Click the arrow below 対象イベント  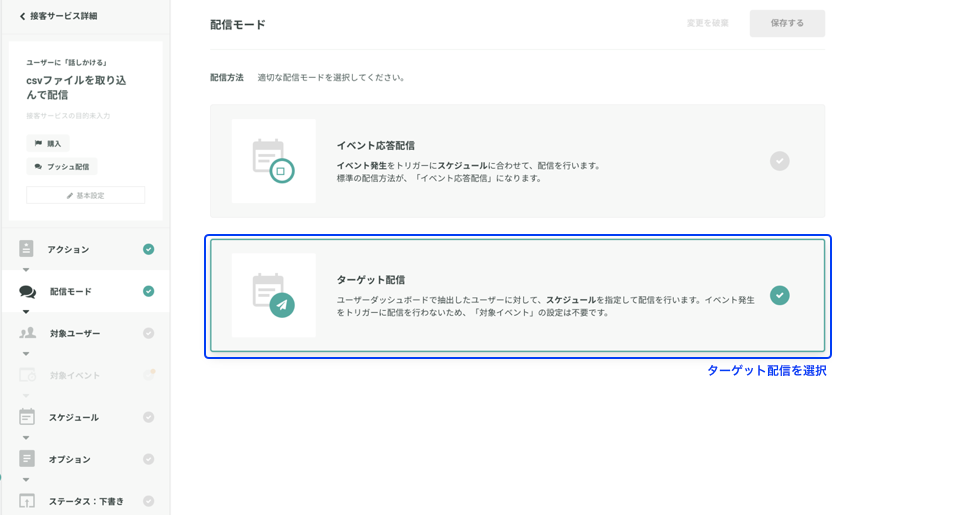click(x=26, y=396)
